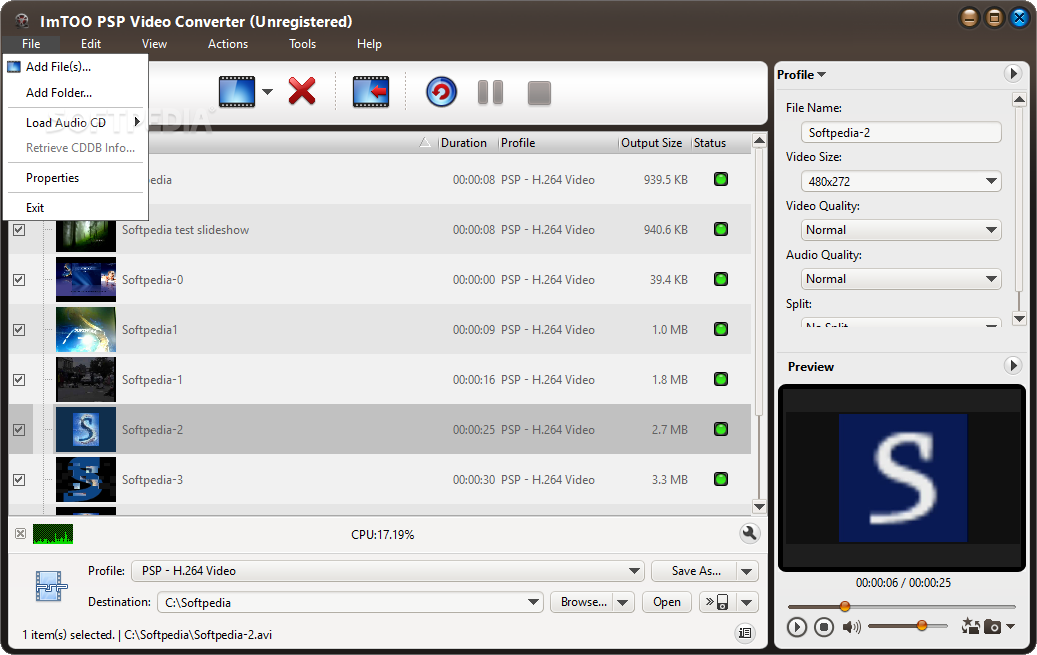This screenshot has height=655, width=1037.
Task: Click the app film reel icon in title bar
Action: coord(22,21)
